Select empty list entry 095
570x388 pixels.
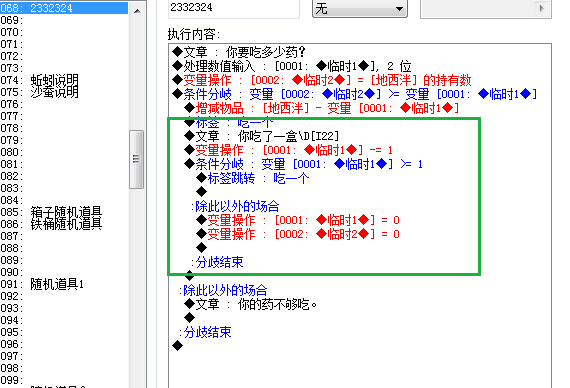pos(64,332)
